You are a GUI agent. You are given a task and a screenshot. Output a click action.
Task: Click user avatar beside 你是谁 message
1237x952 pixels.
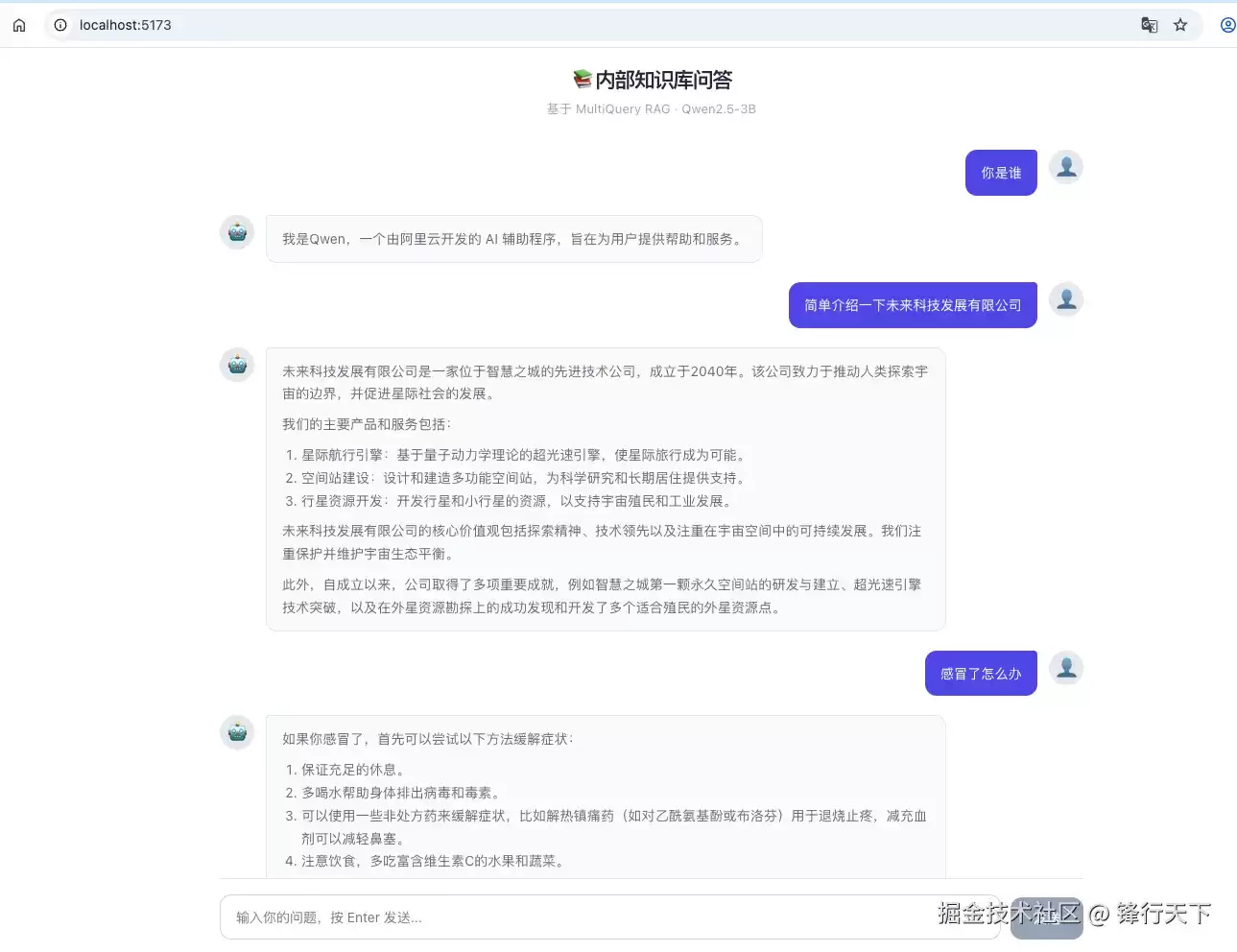point(1066,167)
